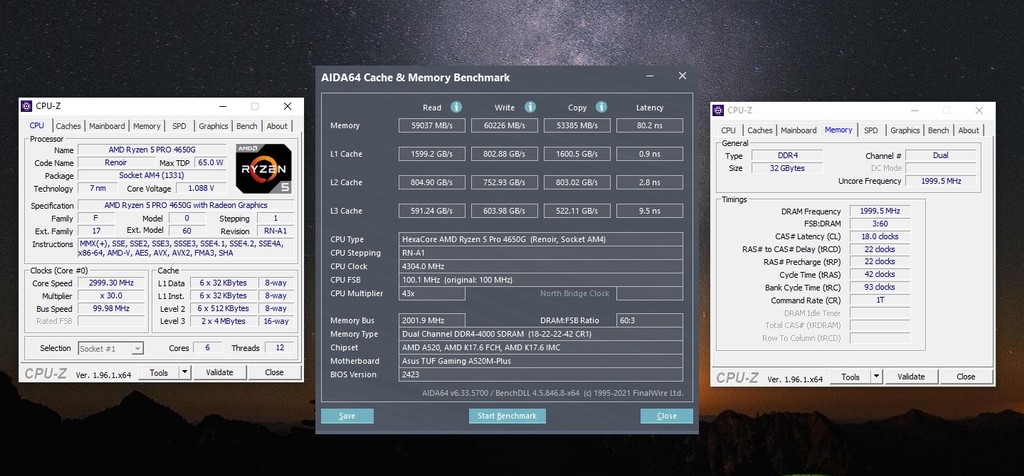Viewport: 1024px width, 476px height.
Task: Open the Socket #1 selection dropdown
Action: [x=110, y=348]
